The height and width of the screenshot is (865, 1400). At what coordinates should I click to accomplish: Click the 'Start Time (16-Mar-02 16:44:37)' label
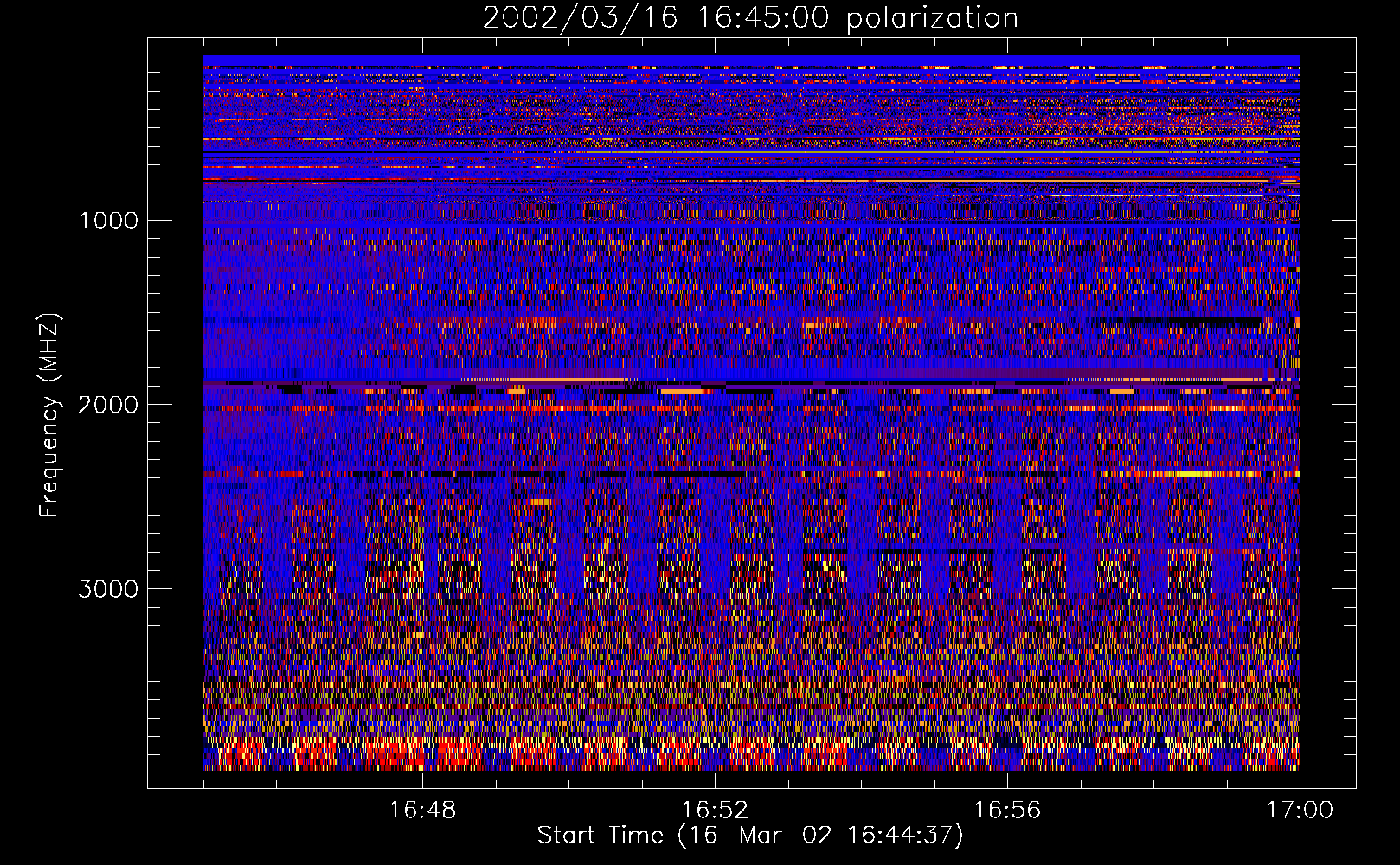point(750,836)
